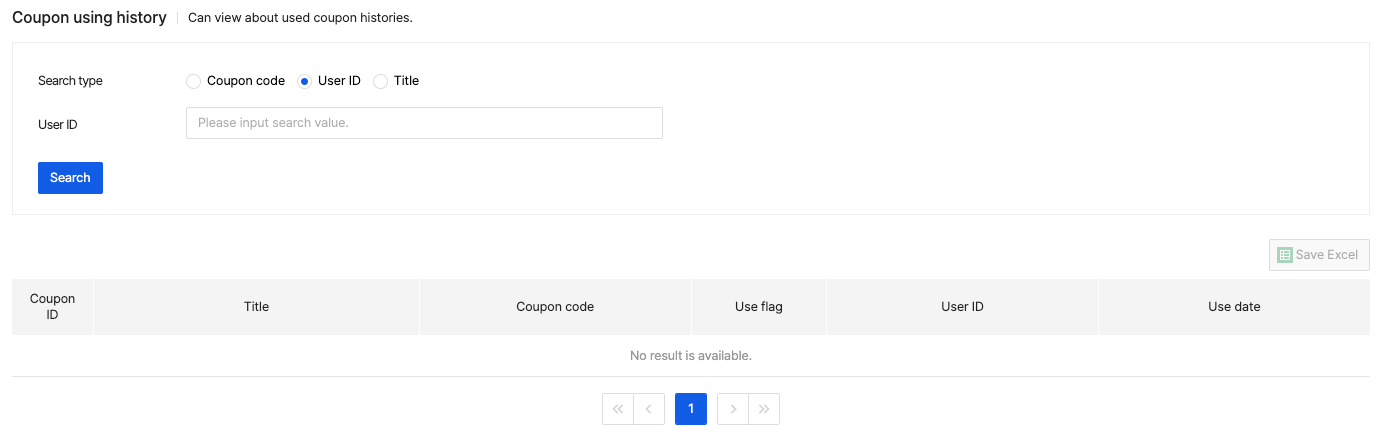Select the Coupon code search type
The width and height of the screenshot is (1386, 435).
coord(194,81)
